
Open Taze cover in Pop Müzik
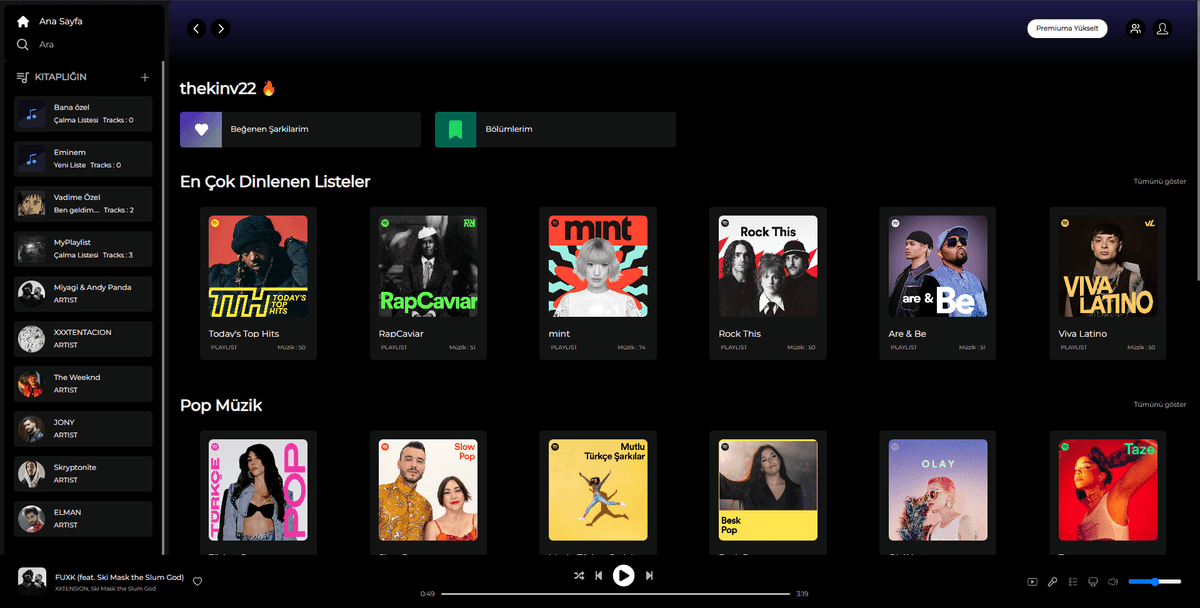coord(1108,490)
